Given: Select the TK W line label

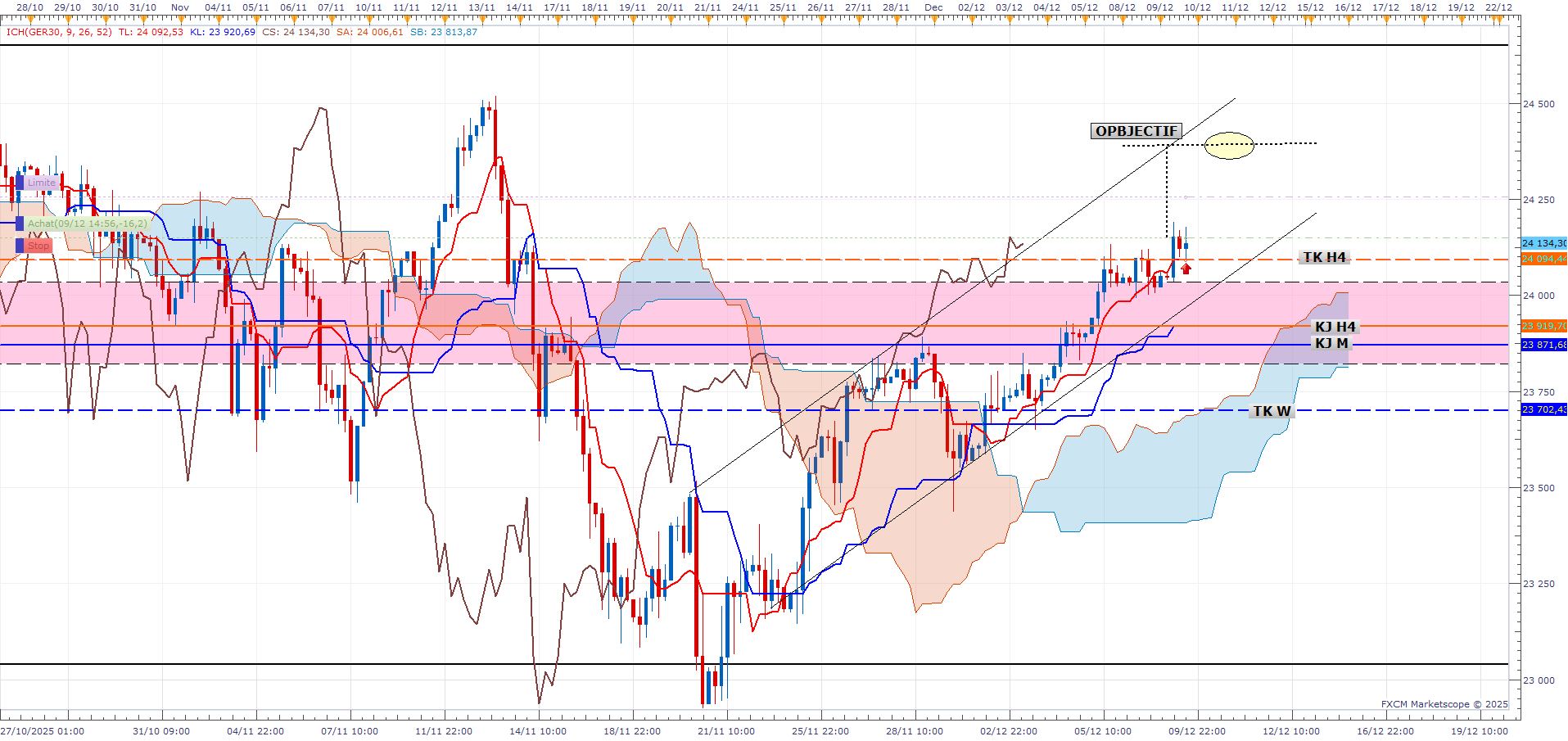Looking at the screenshot, I should pyautogui.click(x=1272, y=411).
